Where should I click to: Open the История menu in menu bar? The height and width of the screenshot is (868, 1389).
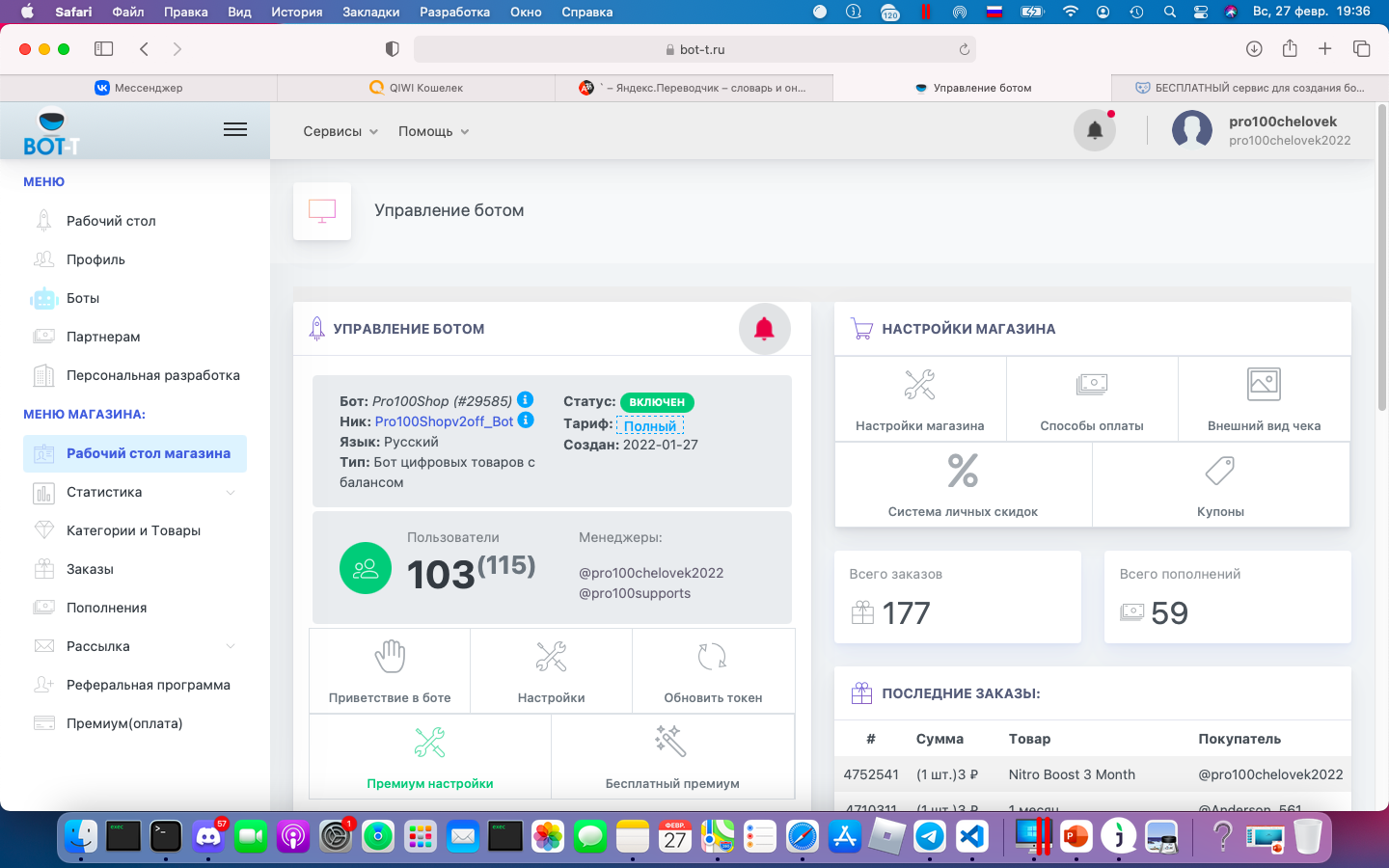point(296,12)
